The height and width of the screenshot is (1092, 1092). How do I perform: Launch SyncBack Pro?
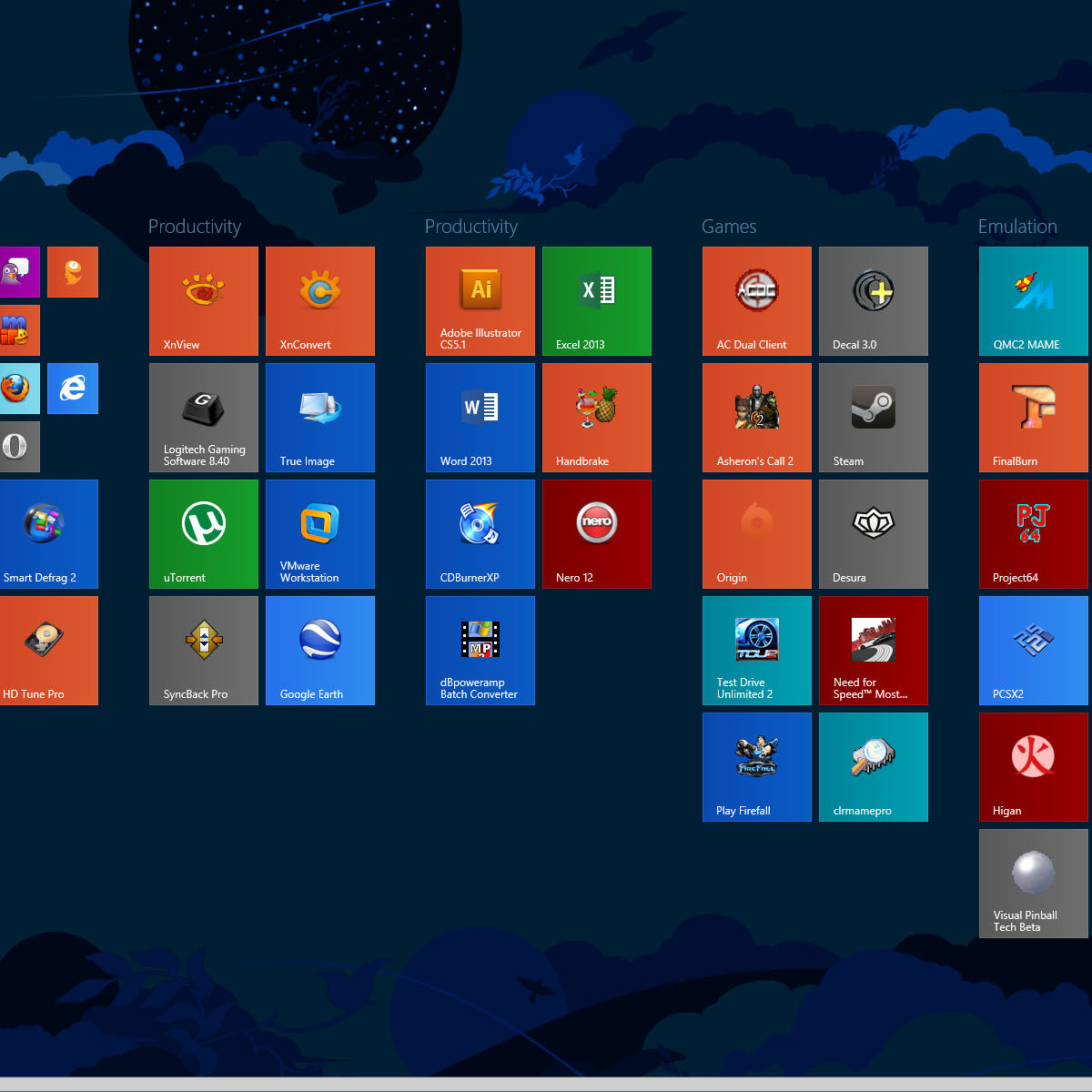[204, 651]
